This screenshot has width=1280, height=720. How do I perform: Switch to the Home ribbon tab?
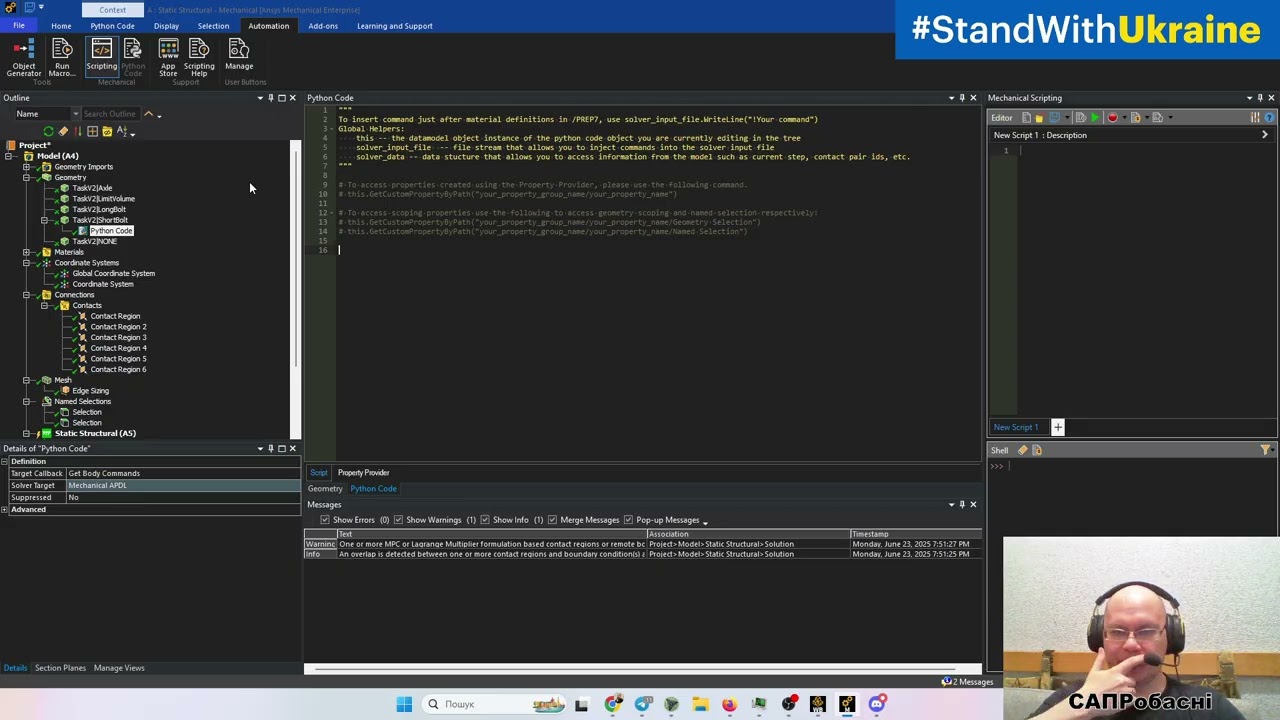pos(61,26)
